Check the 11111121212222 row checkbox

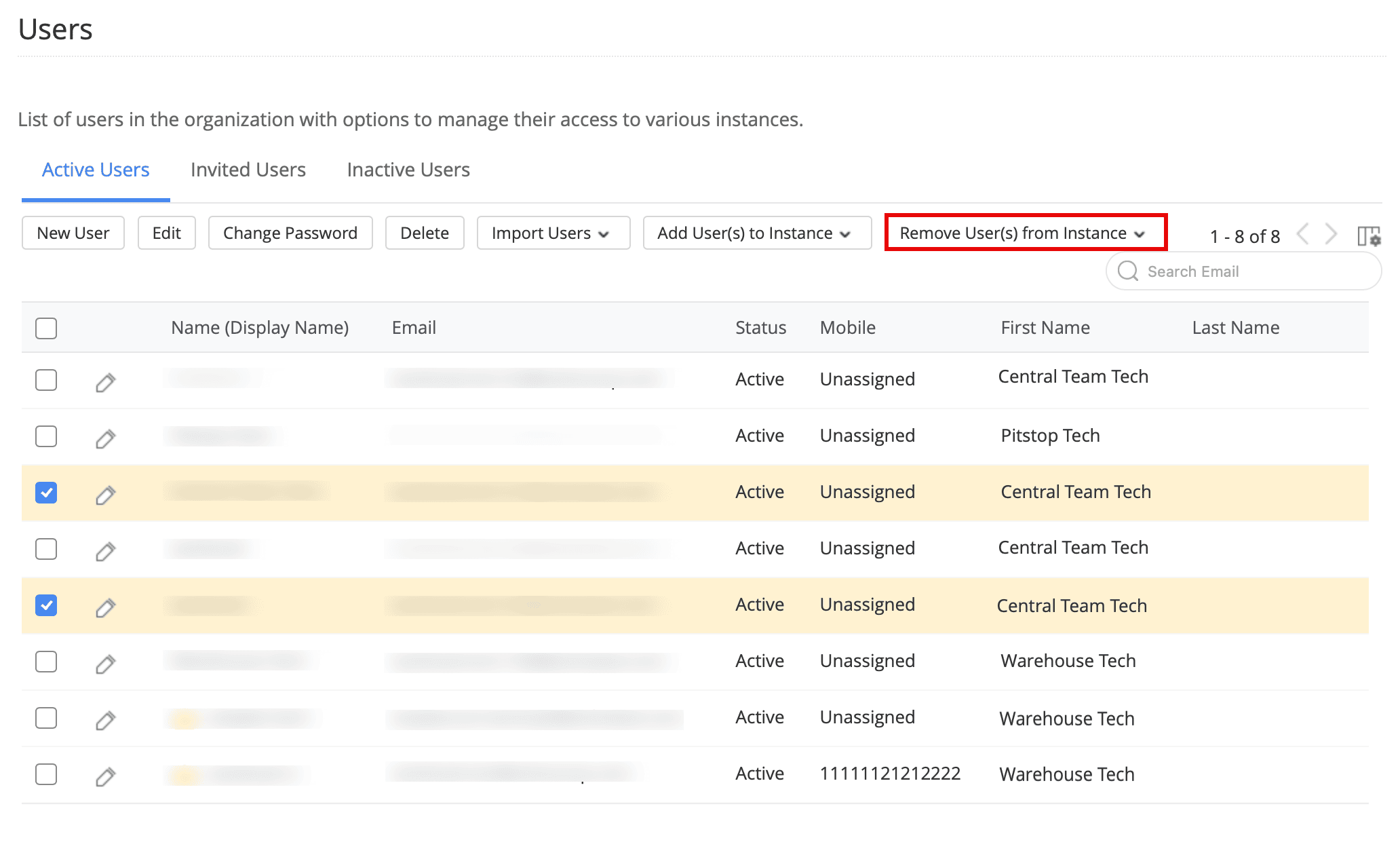(46, 774)
